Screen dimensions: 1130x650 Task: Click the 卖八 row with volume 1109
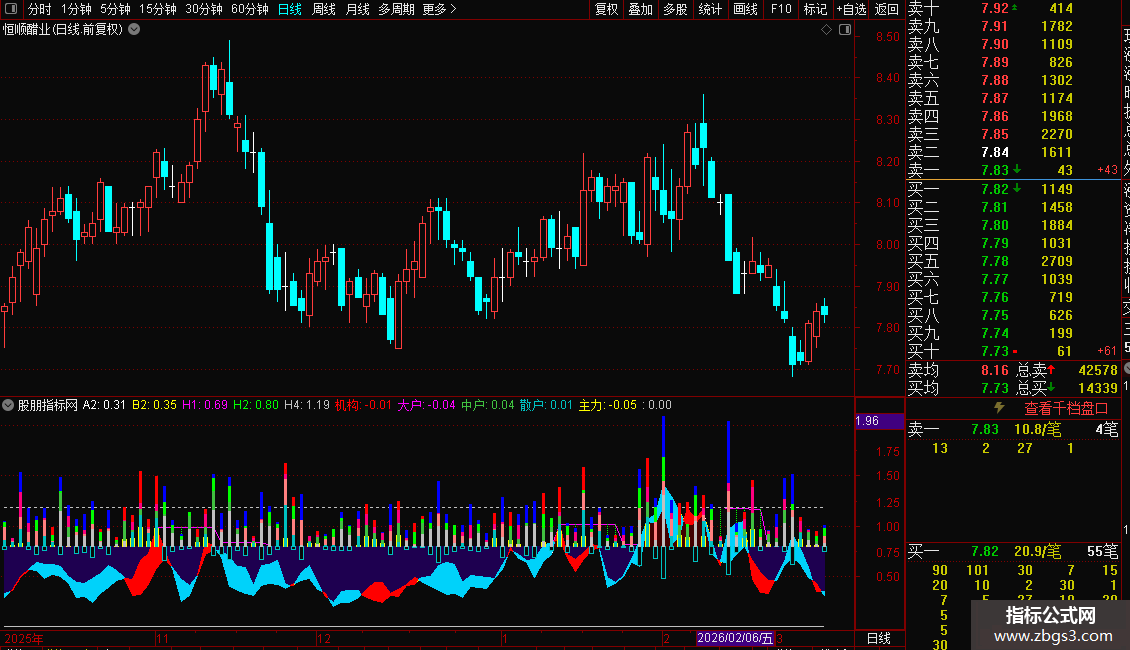(1013, 44)
